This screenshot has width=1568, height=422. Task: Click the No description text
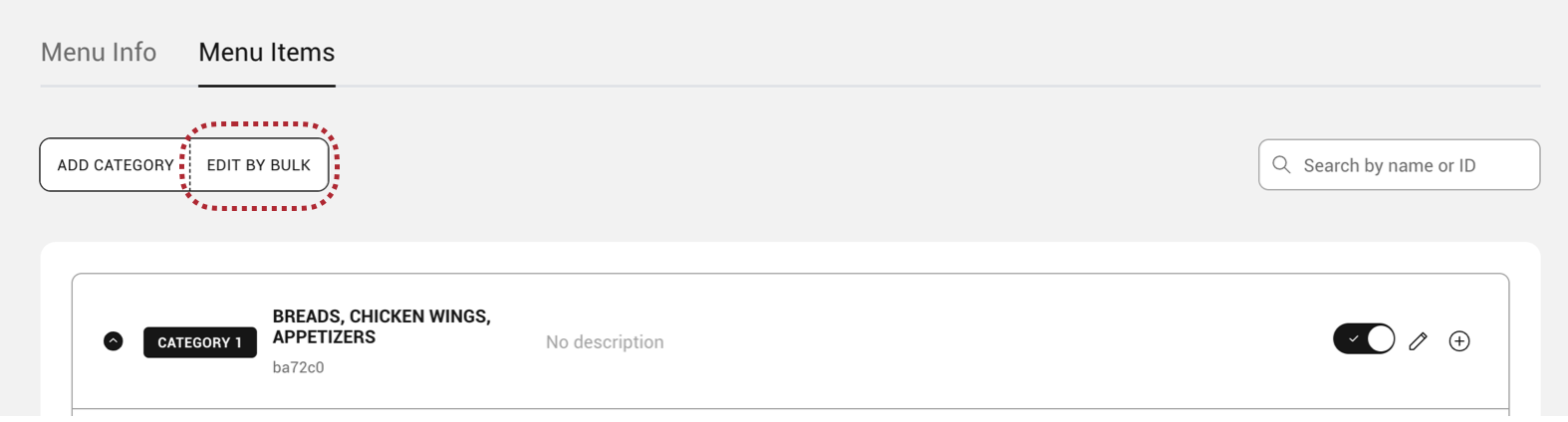[x=605, y=342]
